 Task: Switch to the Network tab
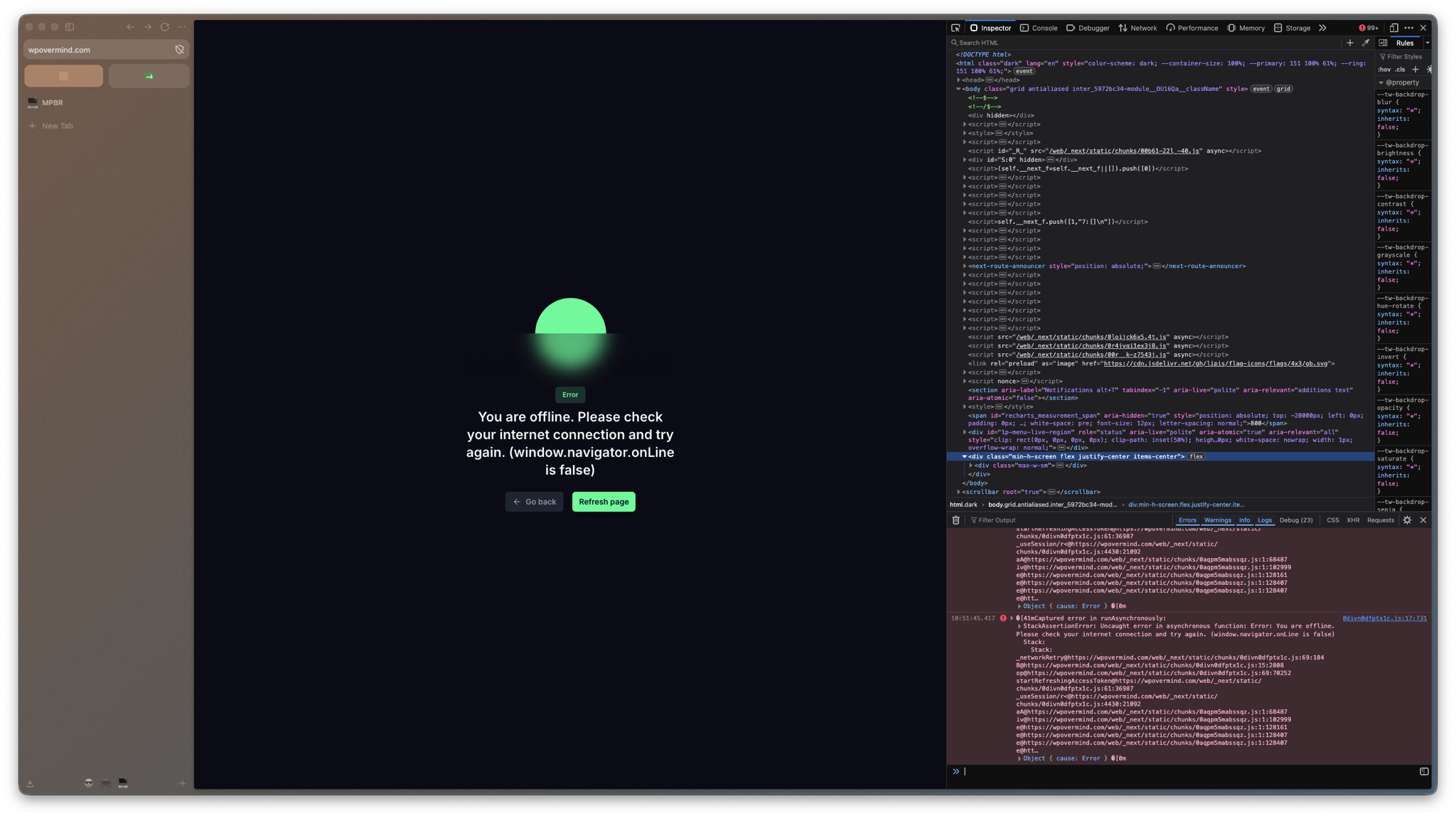(1137, 28)
